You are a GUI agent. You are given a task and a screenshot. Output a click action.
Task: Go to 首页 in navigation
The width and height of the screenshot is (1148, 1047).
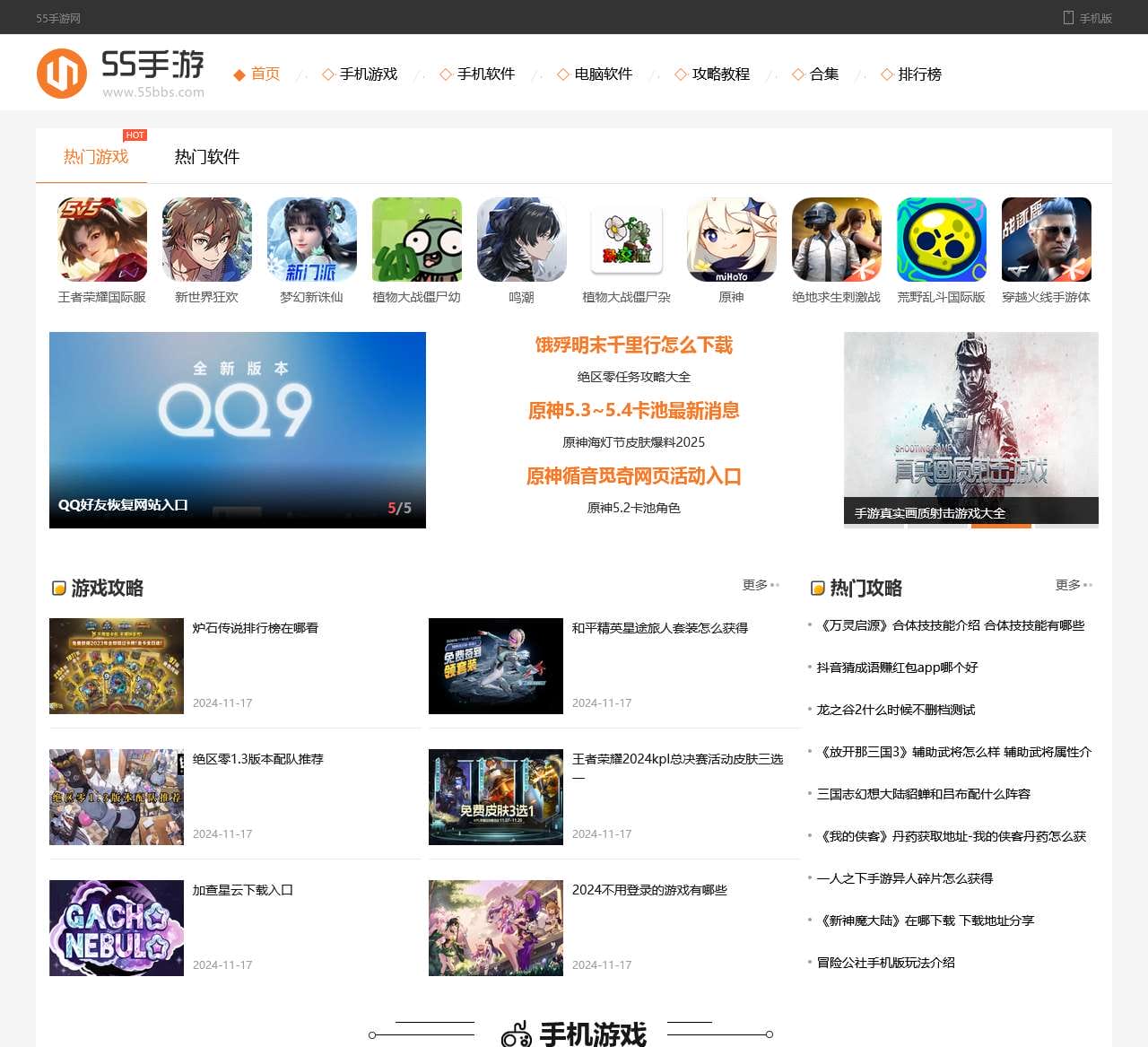pos(265,74)
